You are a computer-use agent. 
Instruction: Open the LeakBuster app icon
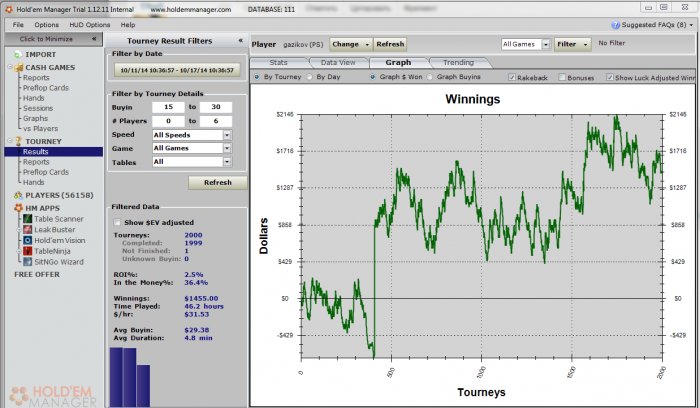point(28,229)
